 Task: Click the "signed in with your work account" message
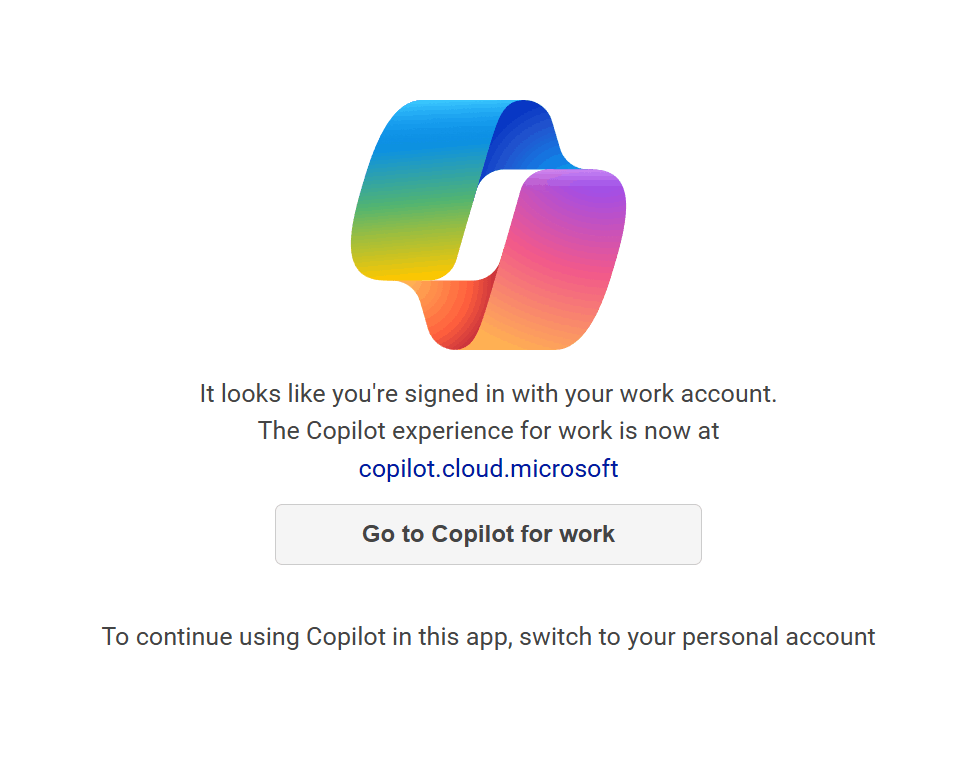coord(488,394)
